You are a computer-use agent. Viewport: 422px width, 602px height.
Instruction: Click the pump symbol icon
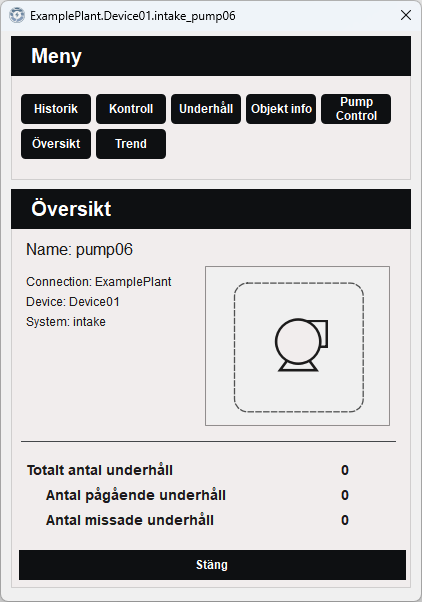click(x=302, y=345)
